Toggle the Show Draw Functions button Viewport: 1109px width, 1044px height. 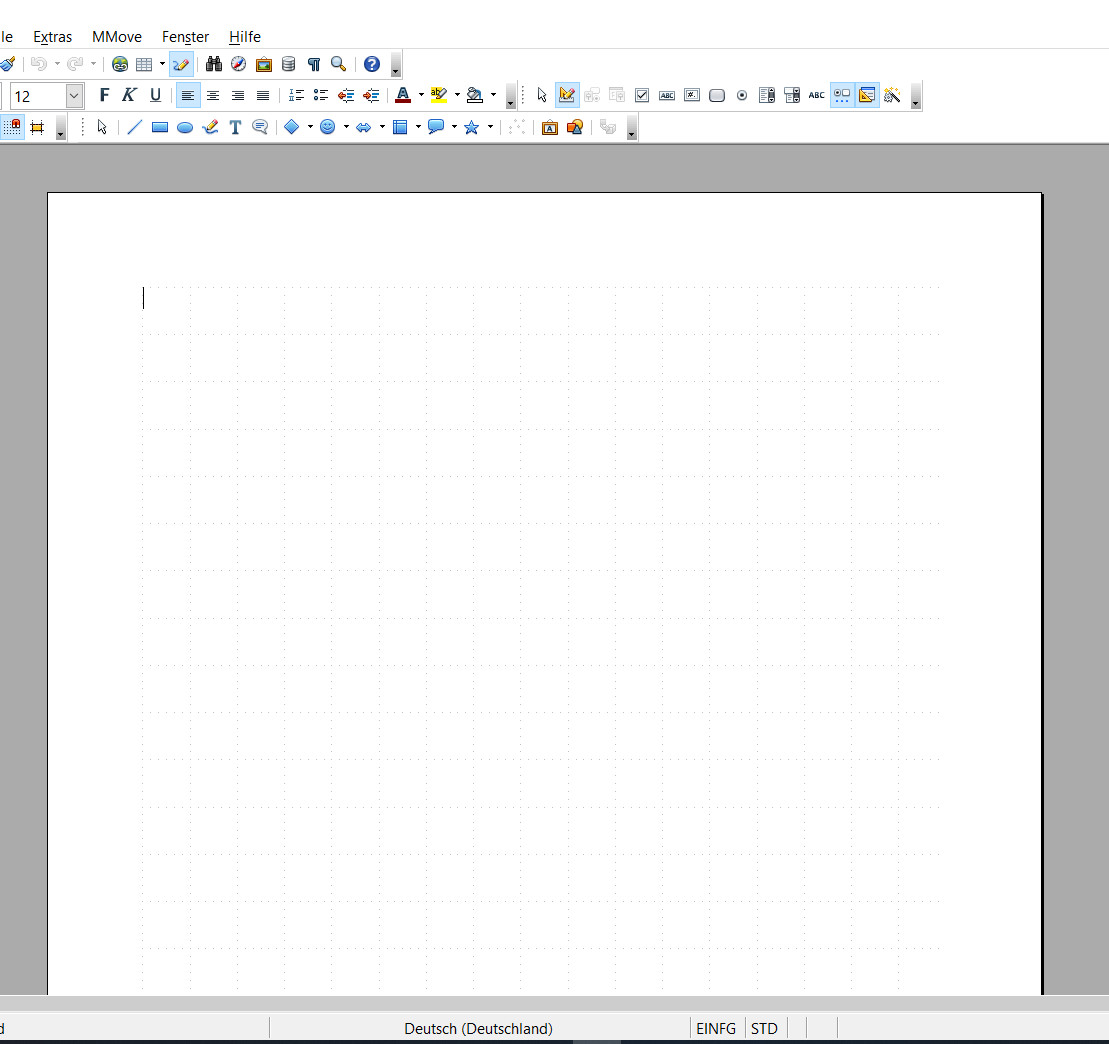click(181, 64)
